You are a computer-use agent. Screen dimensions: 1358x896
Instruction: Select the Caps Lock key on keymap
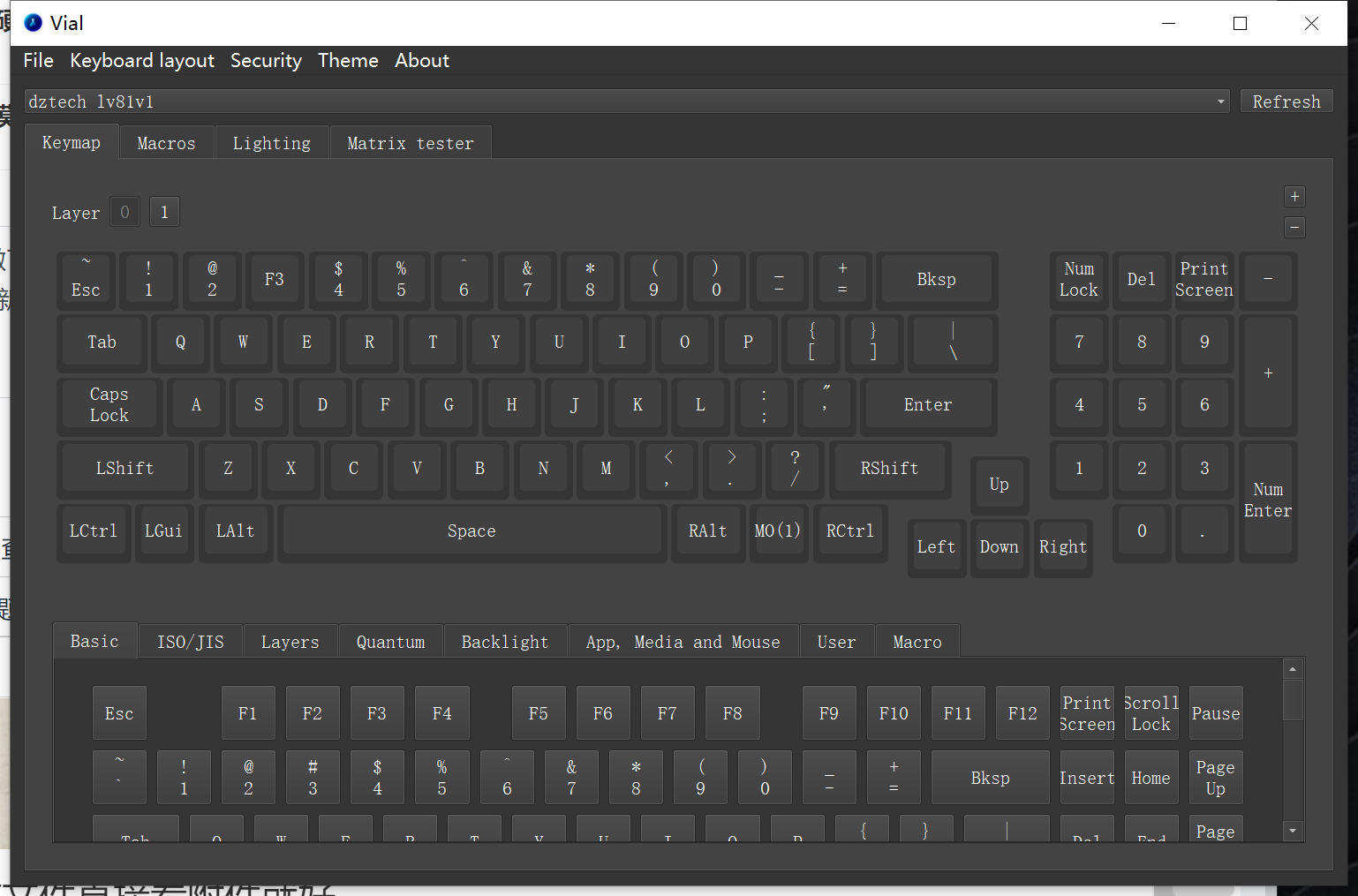click(x=109, y=405)
